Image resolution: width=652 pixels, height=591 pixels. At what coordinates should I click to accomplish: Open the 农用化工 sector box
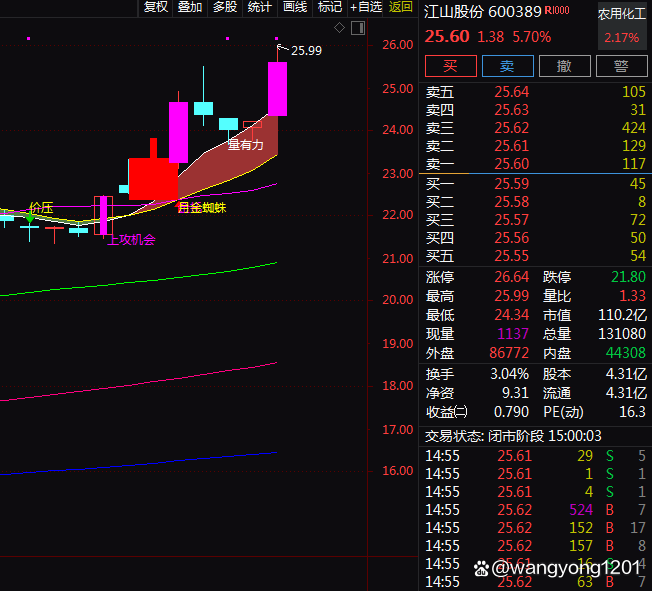click(622, 26)
